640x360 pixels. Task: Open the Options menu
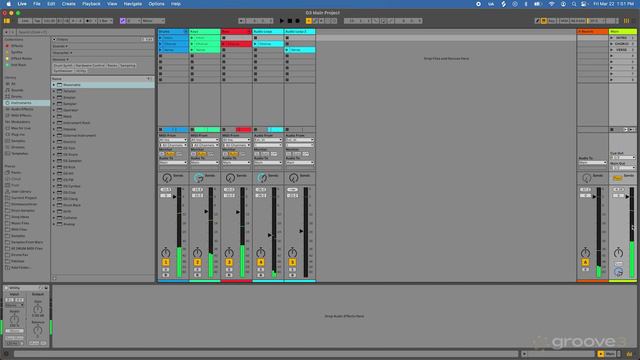[156, 4]
